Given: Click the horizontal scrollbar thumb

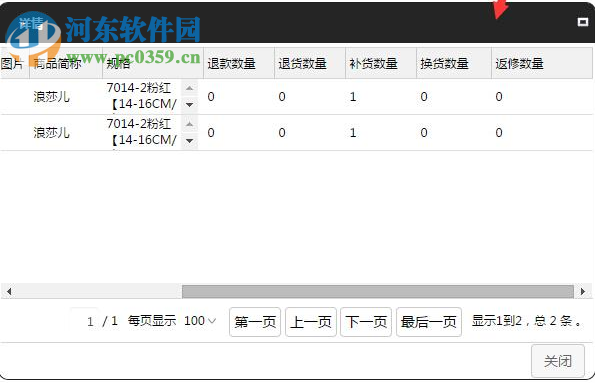Looking at the screenshot, I should (378, 292).
